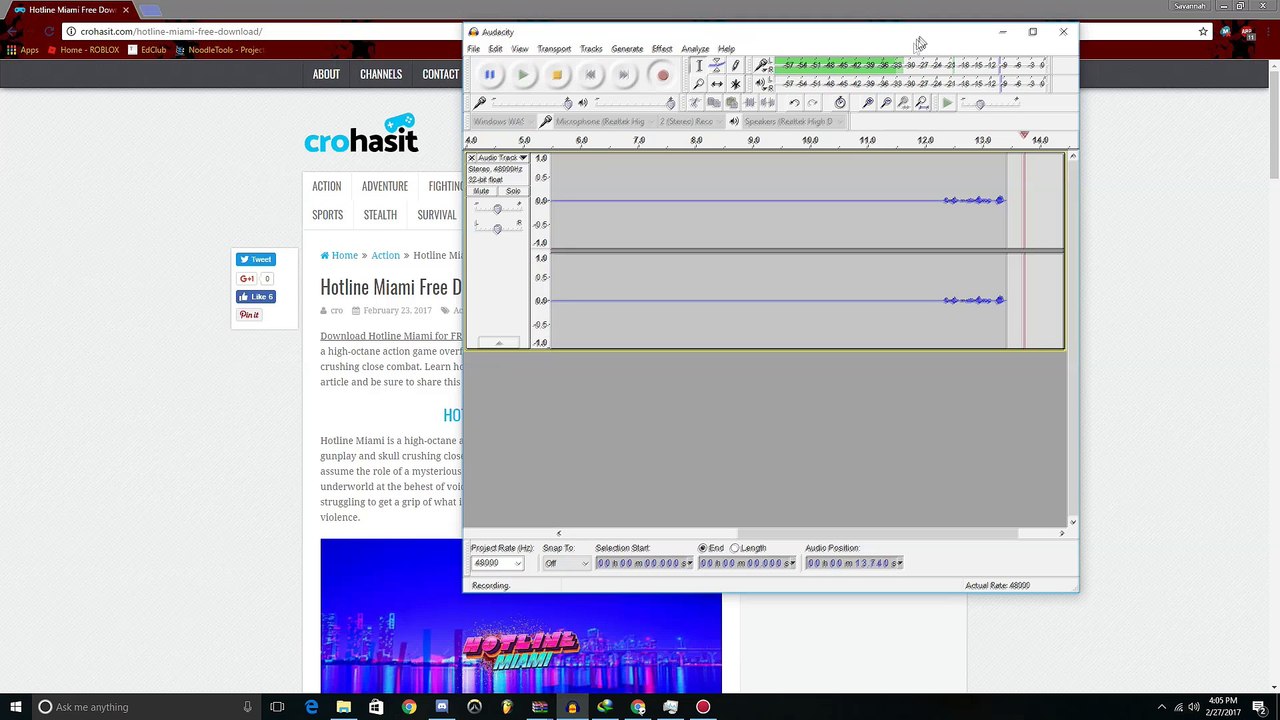Close the Audio Track with its X
The height and width of the screenshot is (720, 1280).
tap(472, 158)
